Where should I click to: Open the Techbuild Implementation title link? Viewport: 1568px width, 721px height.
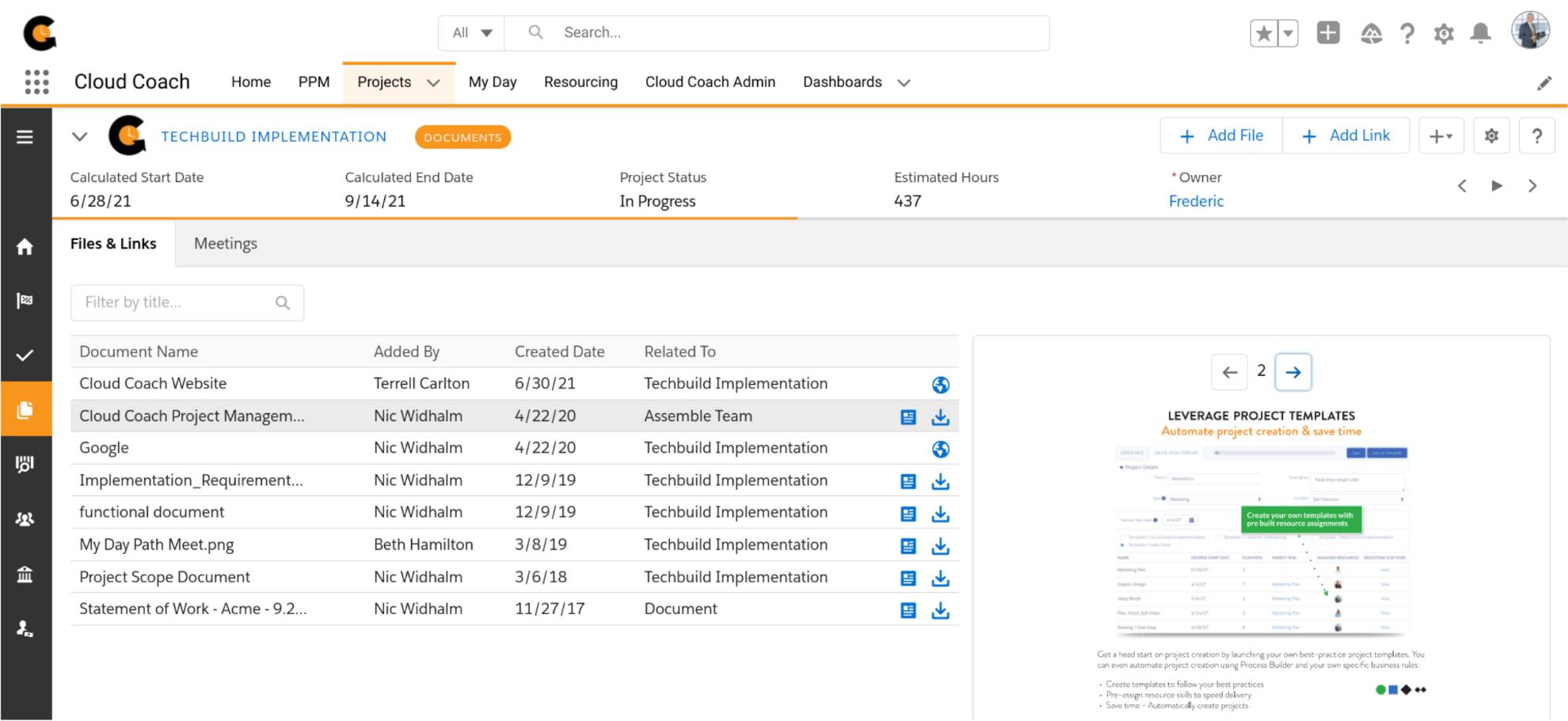click(274, 136)
